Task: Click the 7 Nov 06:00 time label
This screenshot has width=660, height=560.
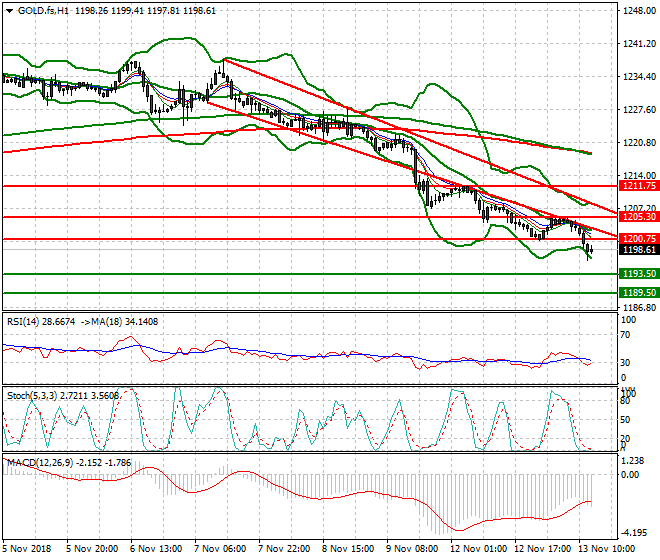Action: pyautogui.click(x=222, y=549)
